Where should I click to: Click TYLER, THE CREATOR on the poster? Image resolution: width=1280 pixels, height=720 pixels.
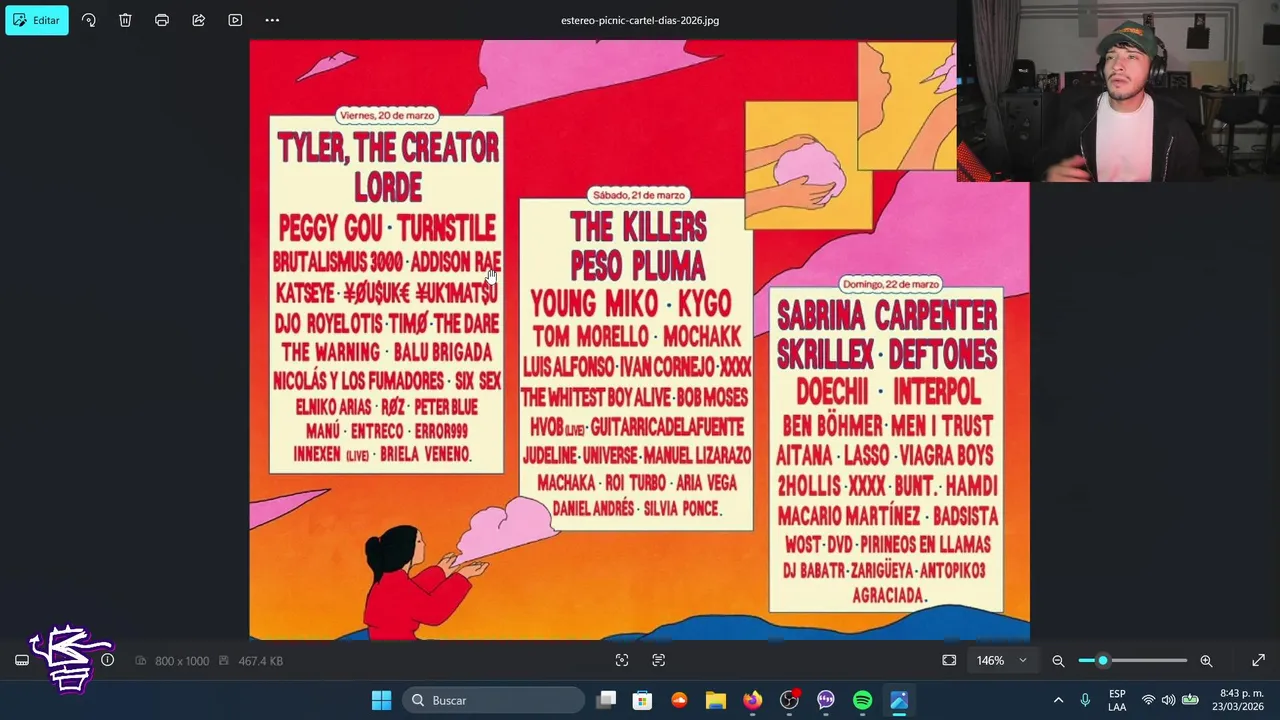click(x=388, y=148)
